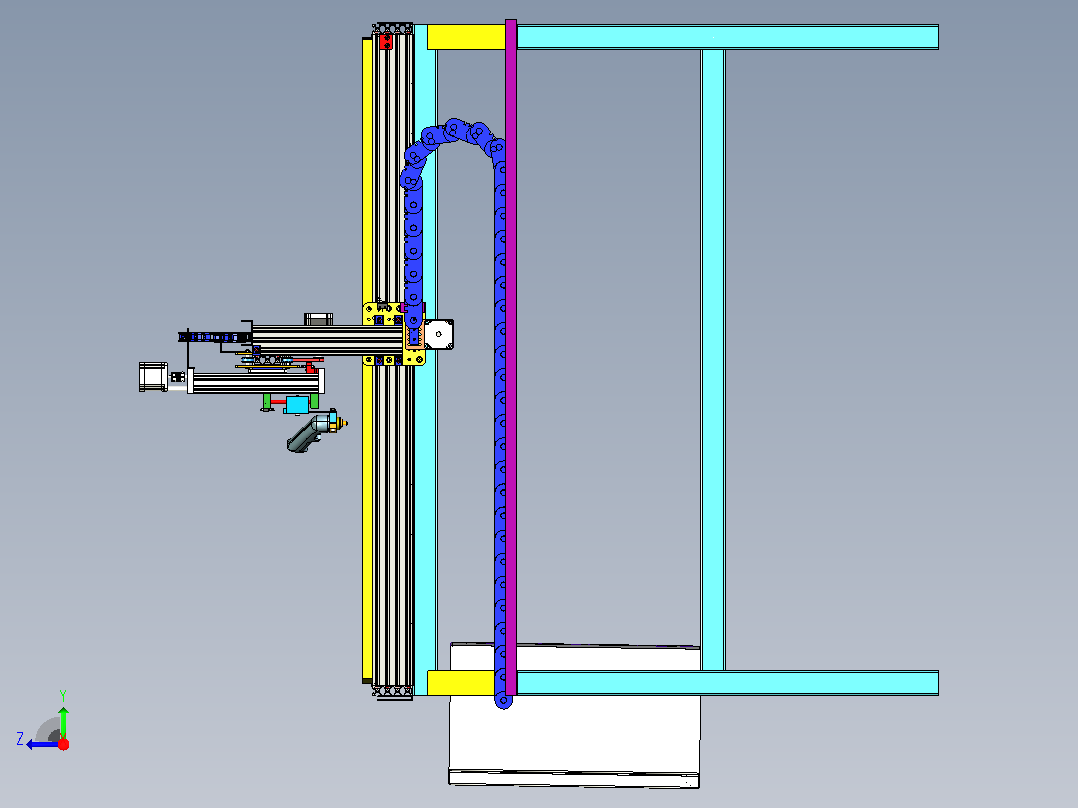Select the cyan bottom horizontal frame beam

[727, 683]
